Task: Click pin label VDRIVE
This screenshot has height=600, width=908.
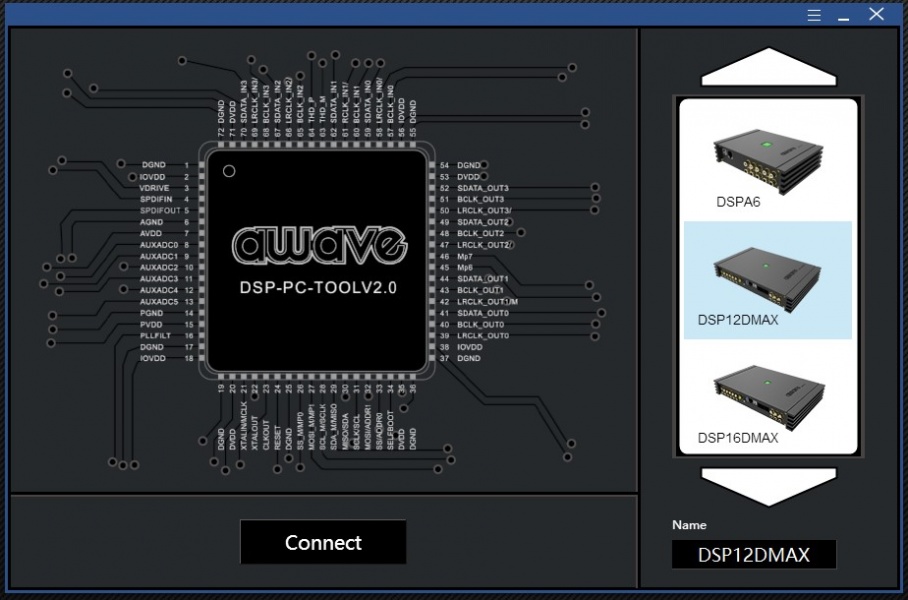Action: pos(154,188)
